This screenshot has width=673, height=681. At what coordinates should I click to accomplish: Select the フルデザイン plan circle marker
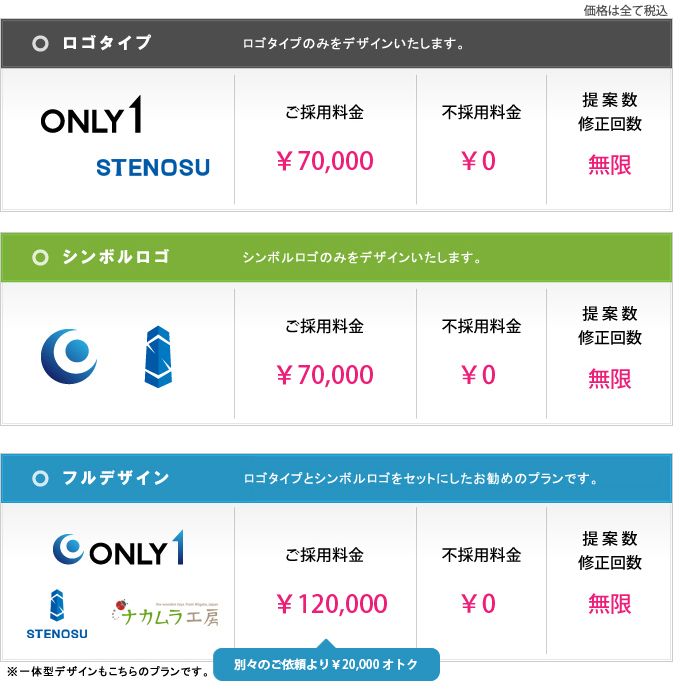(x=40, y=478)
